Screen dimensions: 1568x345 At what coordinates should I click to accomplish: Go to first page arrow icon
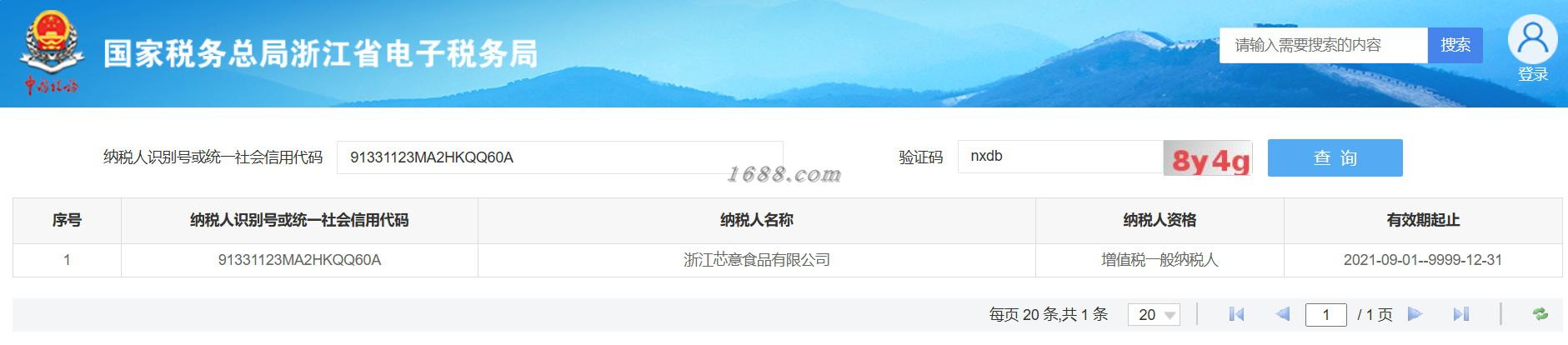[x=1236, y=314]
